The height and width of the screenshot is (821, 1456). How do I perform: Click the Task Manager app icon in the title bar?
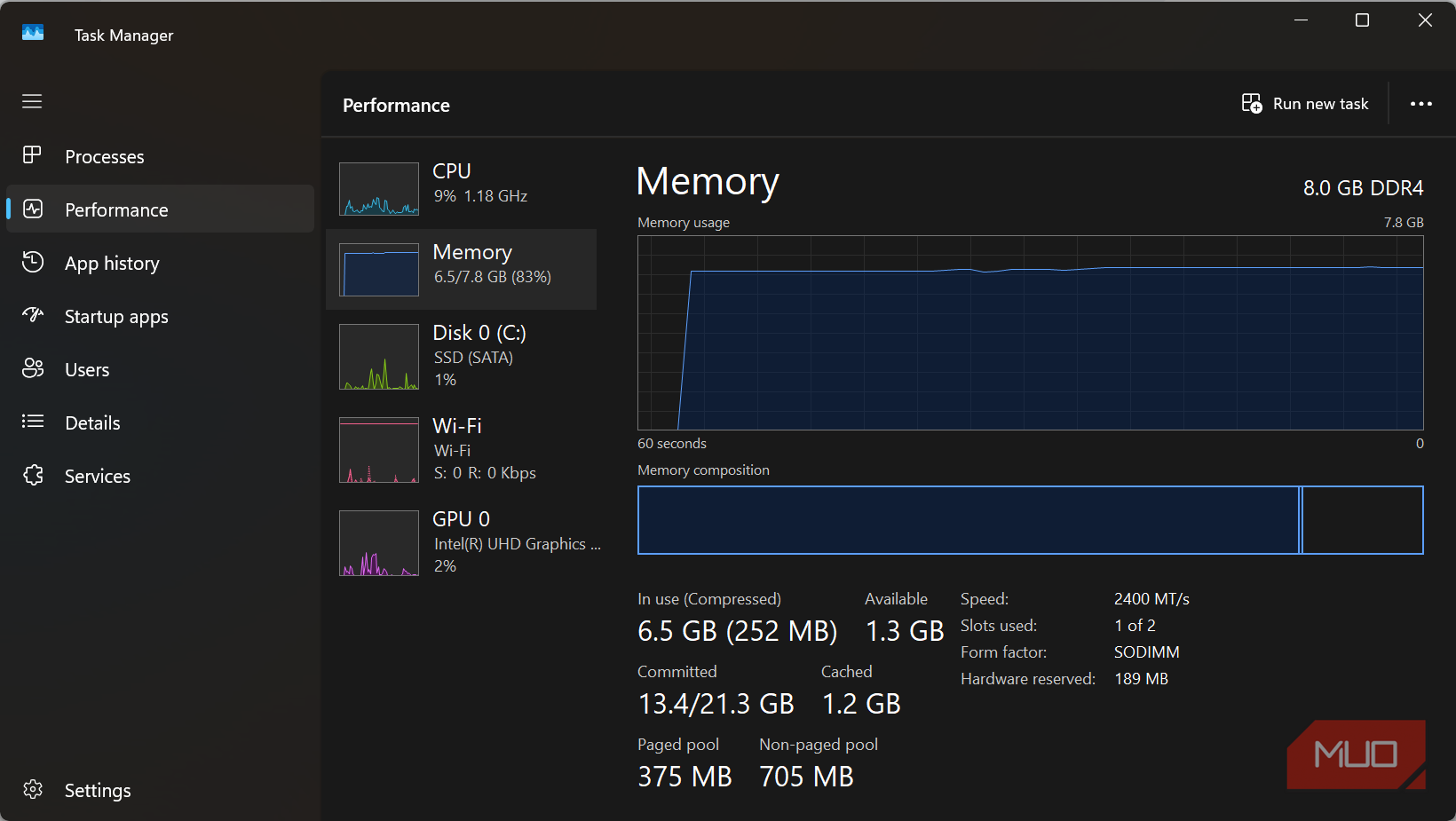coord(33,33)
